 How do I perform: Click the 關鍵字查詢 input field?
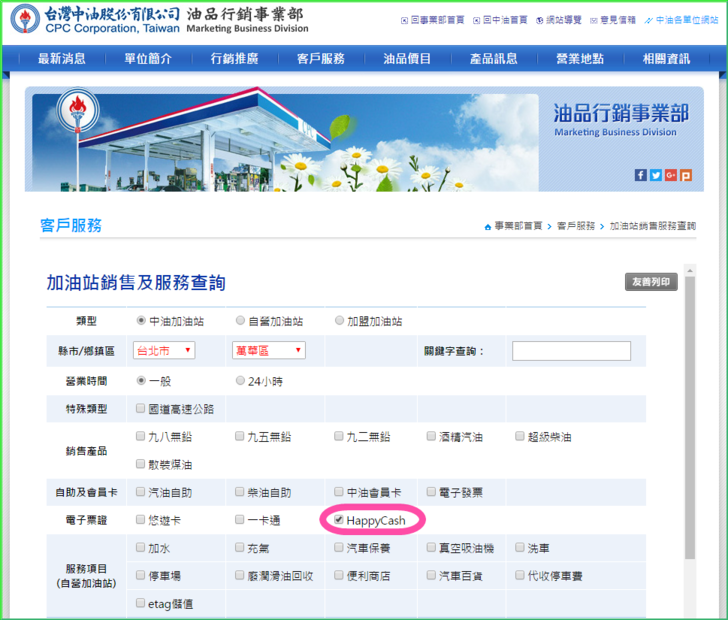(571, 351)
